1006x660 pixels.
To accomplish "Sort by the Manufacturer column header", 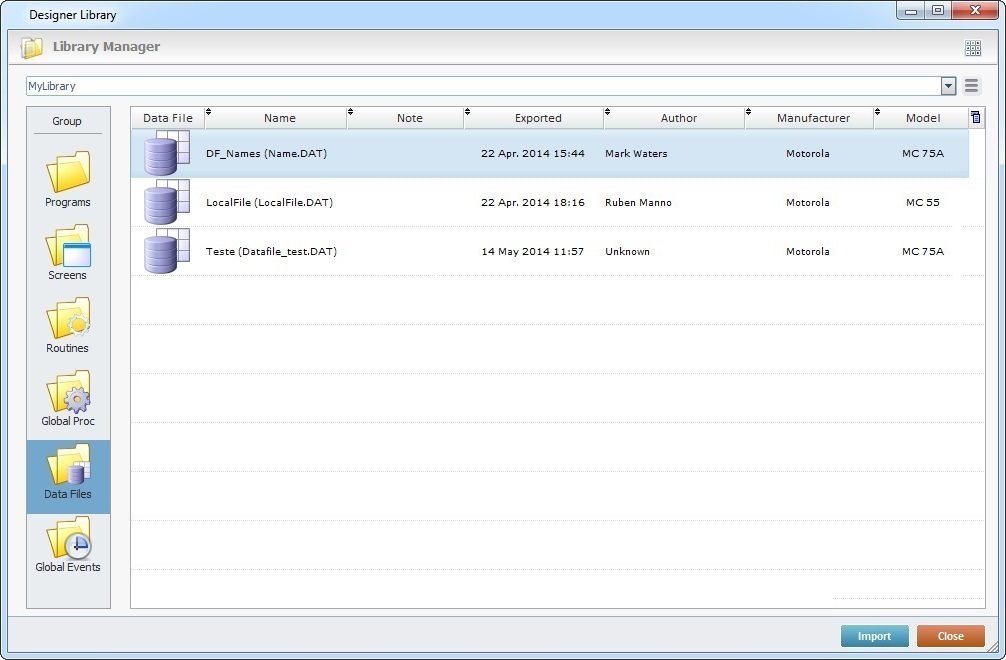I will [812, 118].
